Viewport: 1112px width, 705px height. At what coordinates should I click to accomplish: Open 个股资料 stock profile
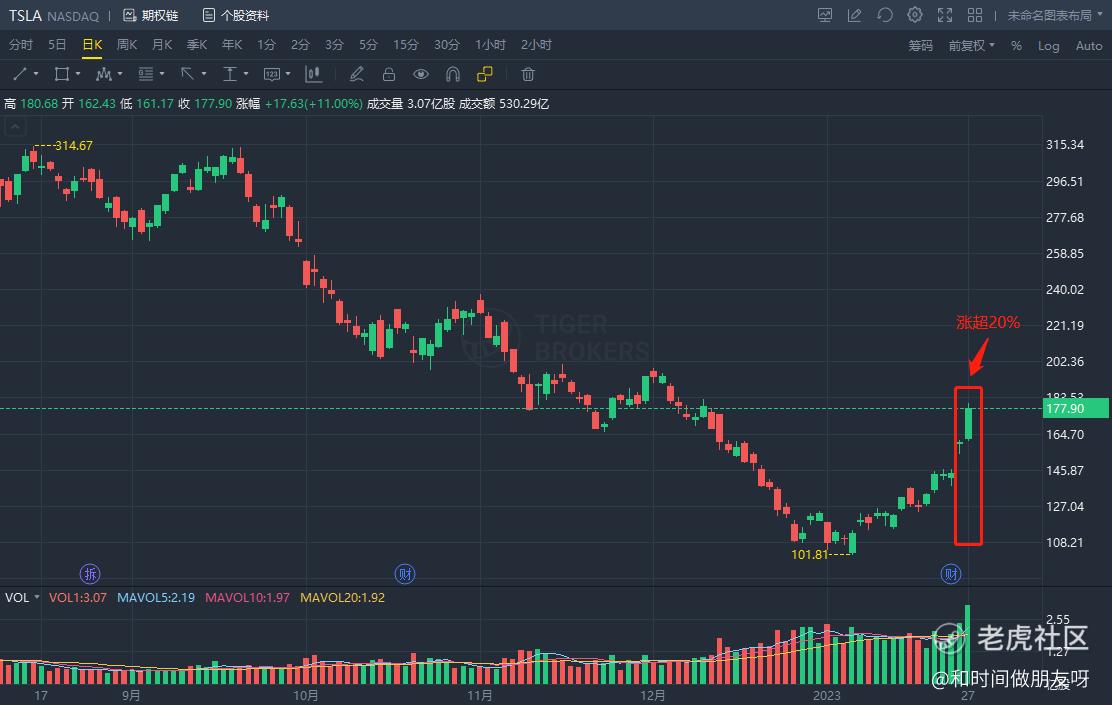(236, 15)
